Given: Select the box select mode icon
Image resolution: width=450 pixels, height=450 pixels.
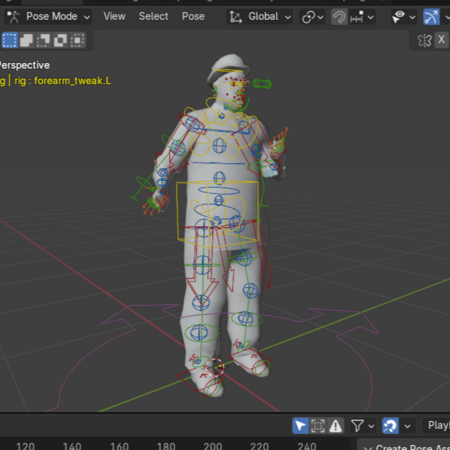Looking at the screenshot, I should [x=9, y=40].
